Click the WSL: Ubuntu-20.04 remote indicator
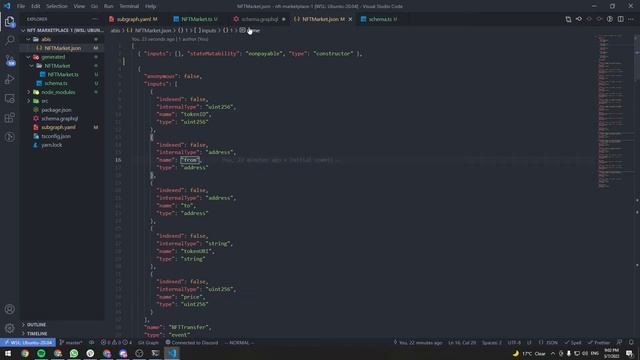Screen dimensions: 640x360 coord(28,342)
